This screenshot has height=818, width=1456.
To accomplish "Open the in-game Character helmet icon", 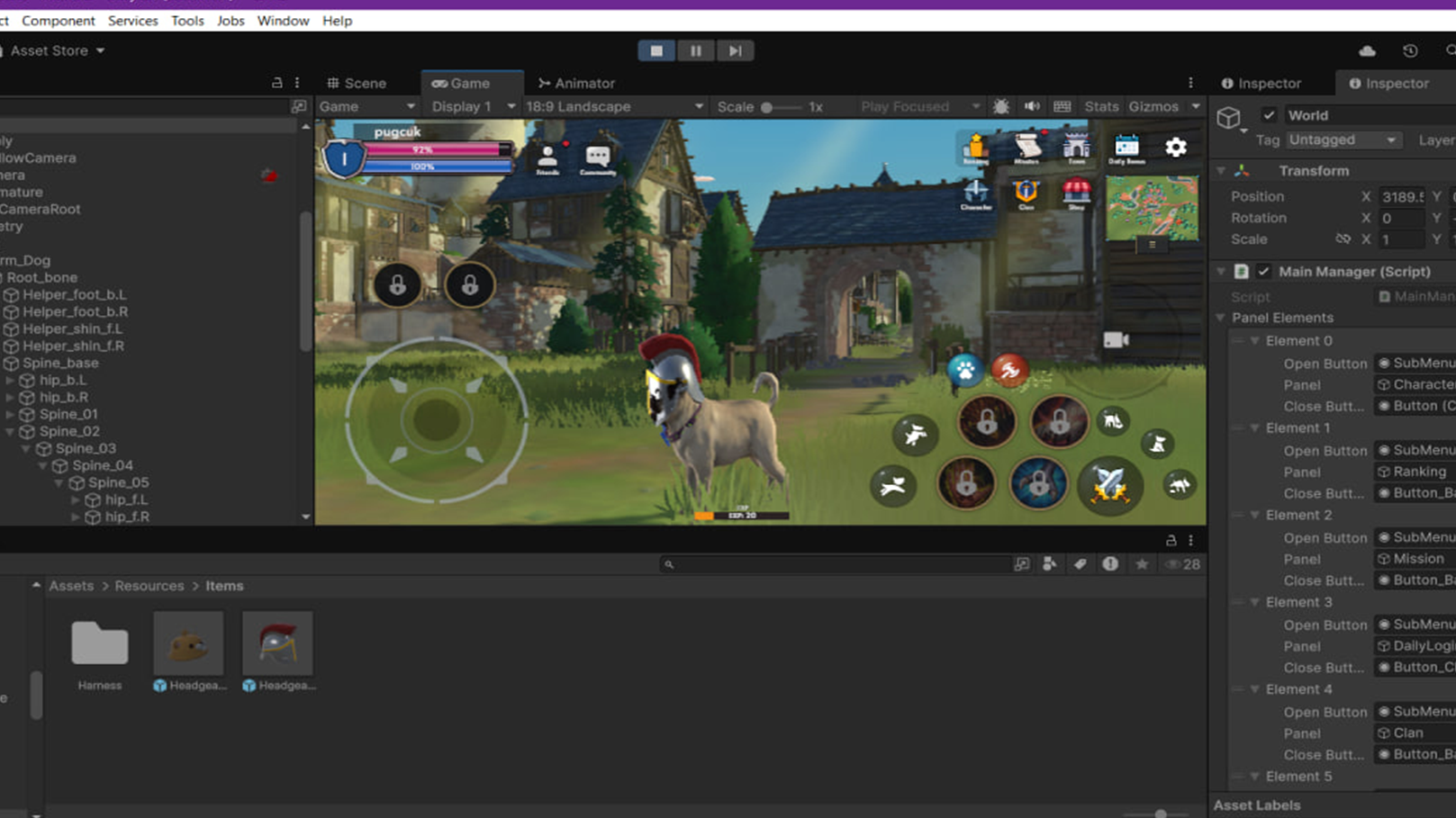I will tap(976, 194).
